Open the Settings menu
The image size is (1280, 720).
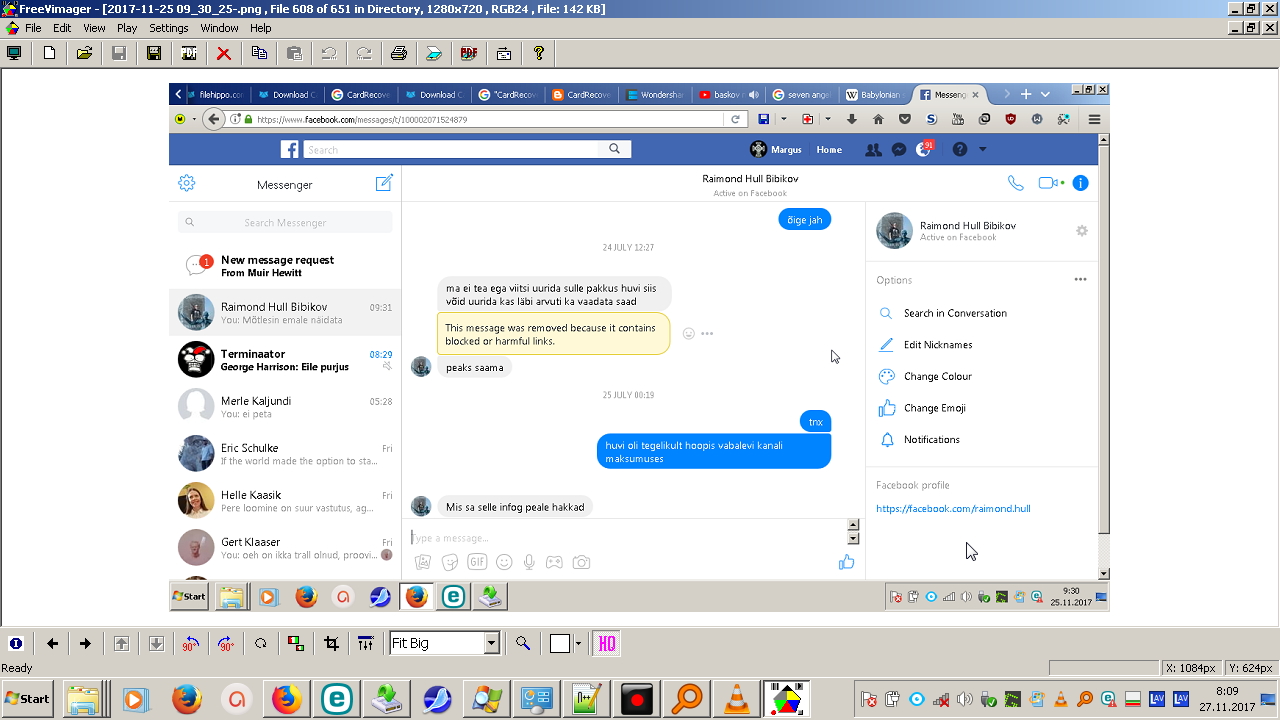point(169,28)
